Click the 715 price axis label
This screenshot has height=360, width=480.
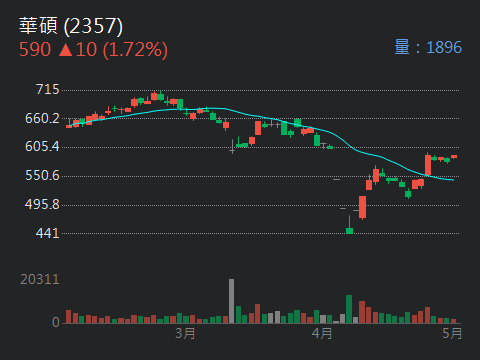(x=47, y=90)
